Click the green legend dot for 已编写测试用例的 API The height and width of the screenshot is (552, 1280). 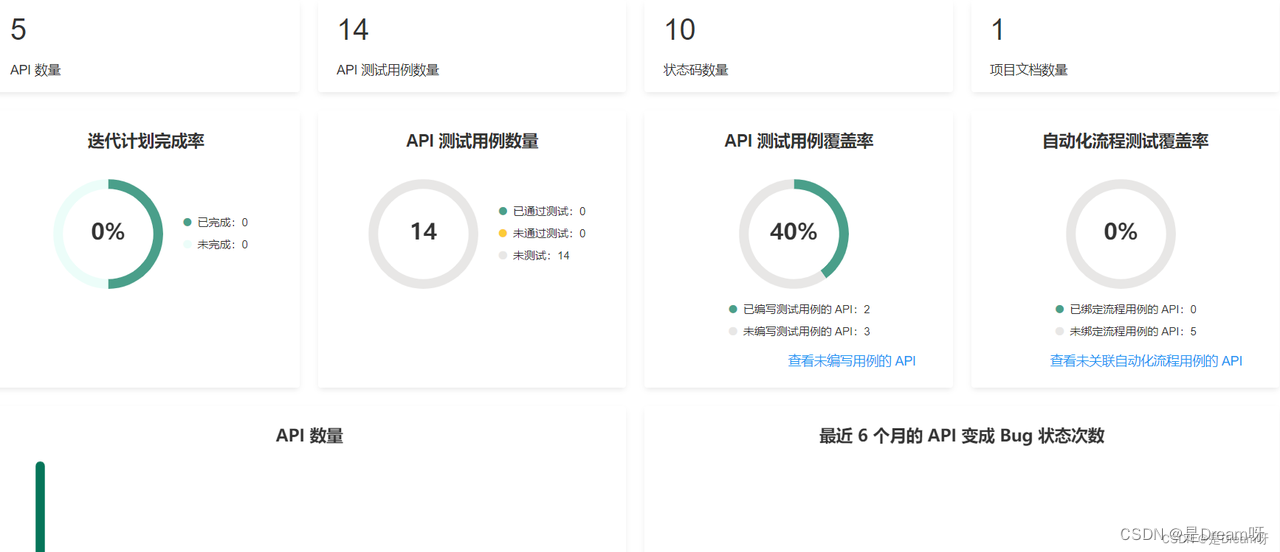733,309
